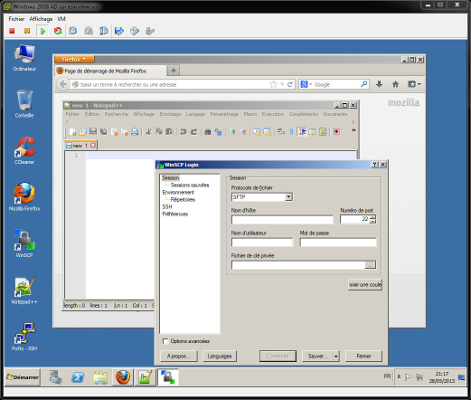Select Préférences in the WinSCP tree
This screenshot has height=400, width=471.
pos(175,214)
